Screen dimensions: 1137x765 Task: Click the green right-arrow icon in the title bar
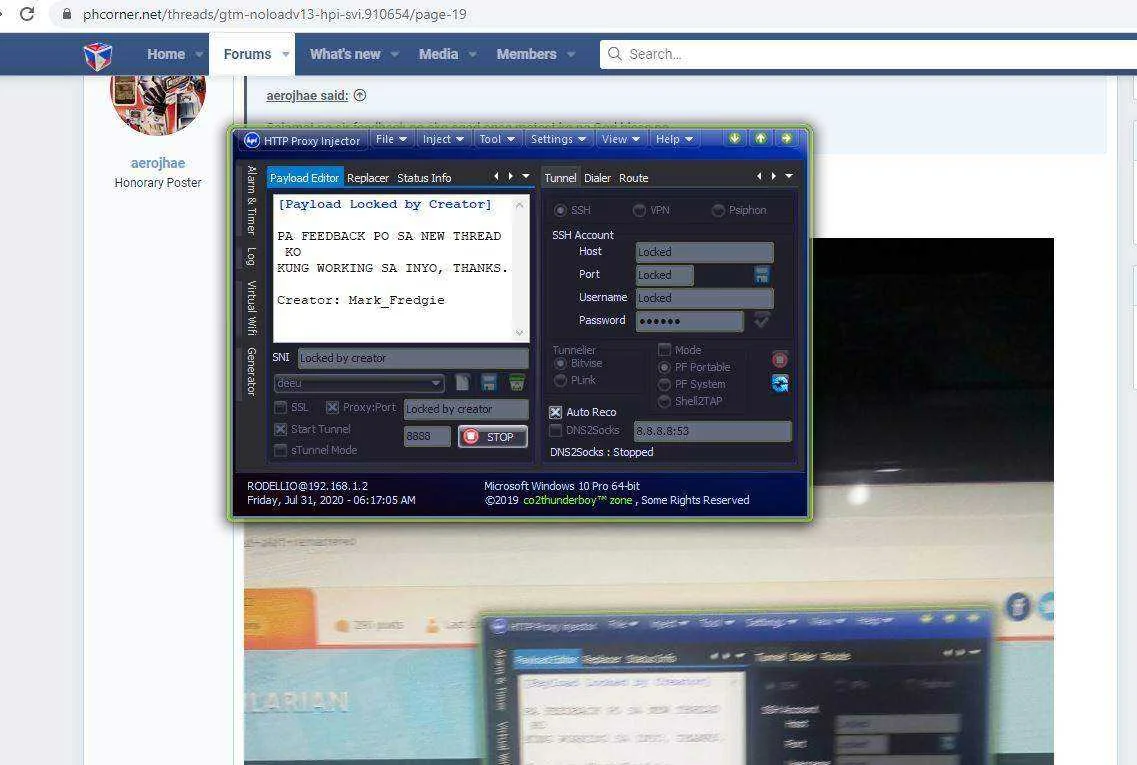click(787, 138)
